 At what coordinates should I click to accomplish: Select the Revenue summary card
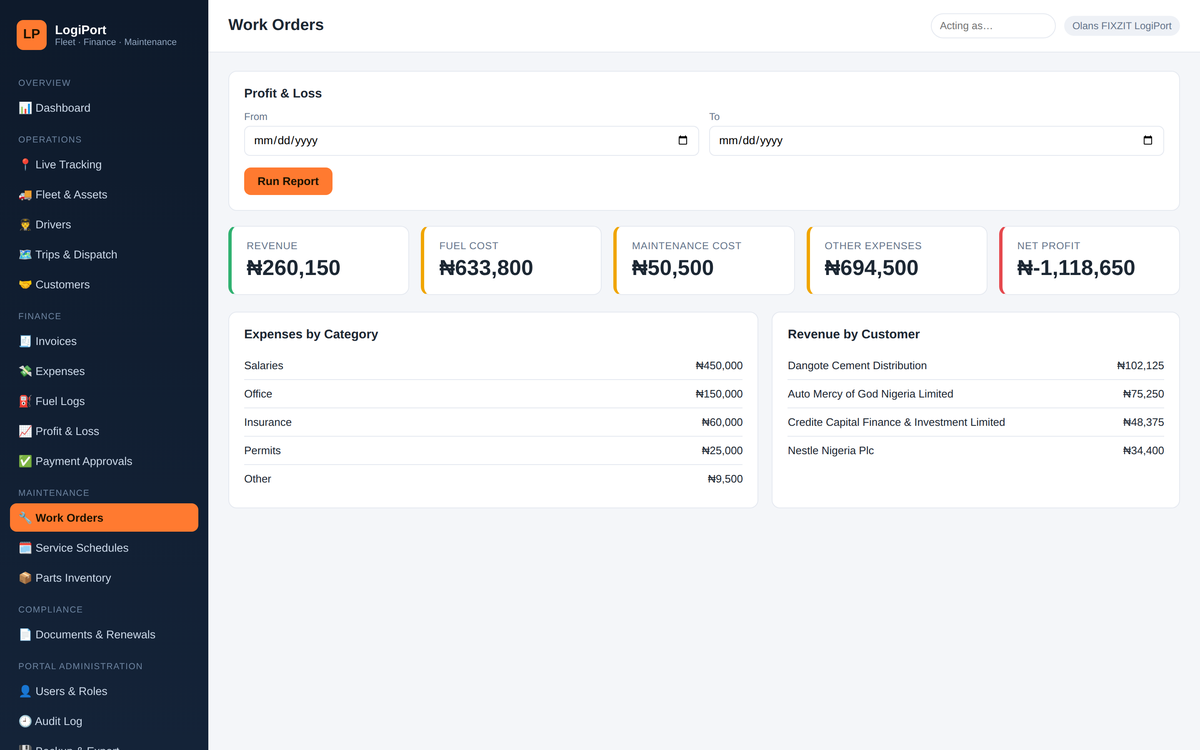(x=319, y=260)
